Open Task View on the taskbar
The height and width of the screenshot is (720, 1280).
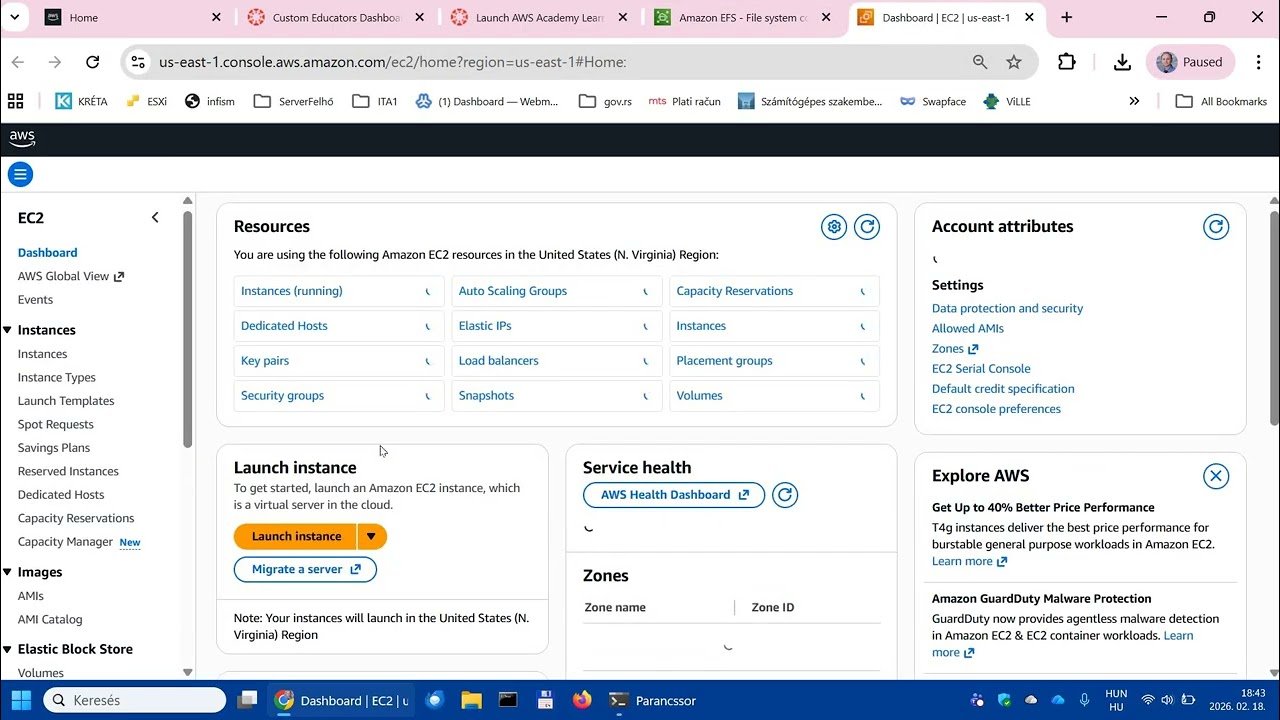[x=247, y=700]
